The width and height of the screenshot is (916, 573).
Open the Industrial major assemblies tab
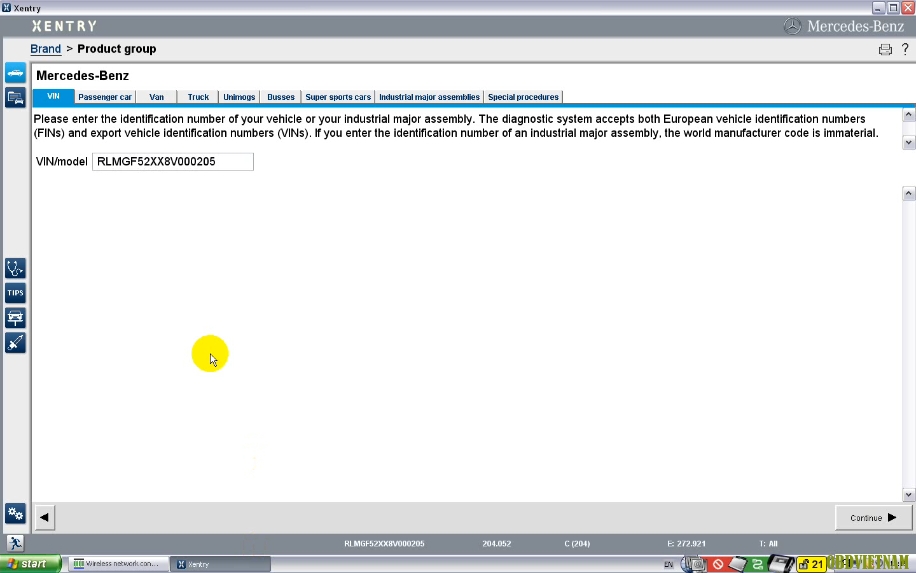coord(429,97)
